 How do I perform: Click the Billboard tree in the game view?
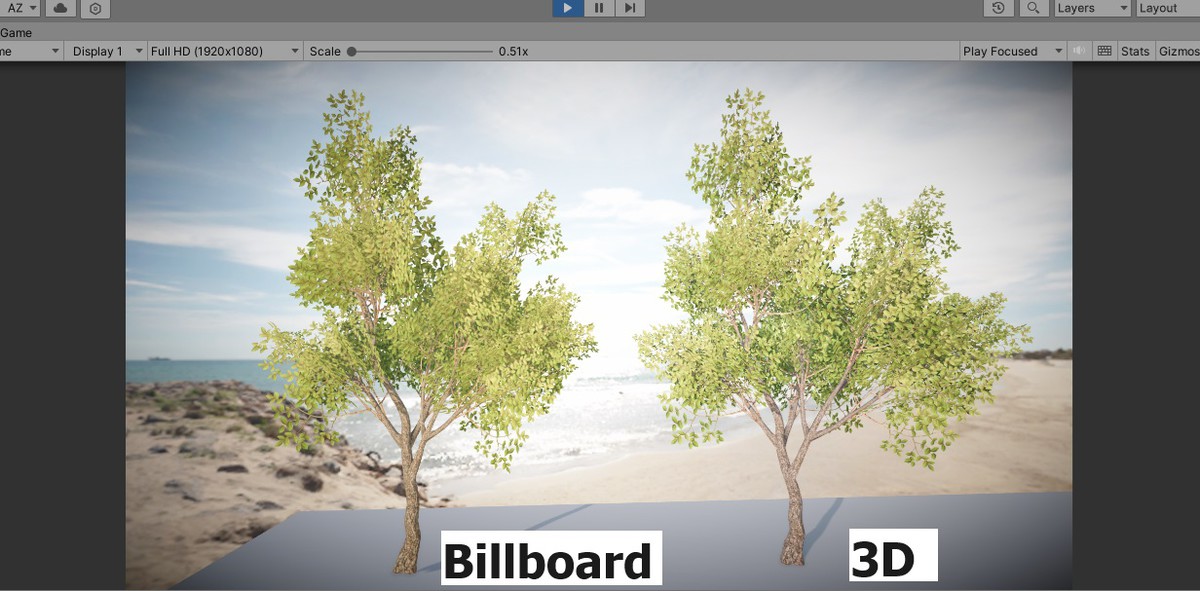pos(425,330)
